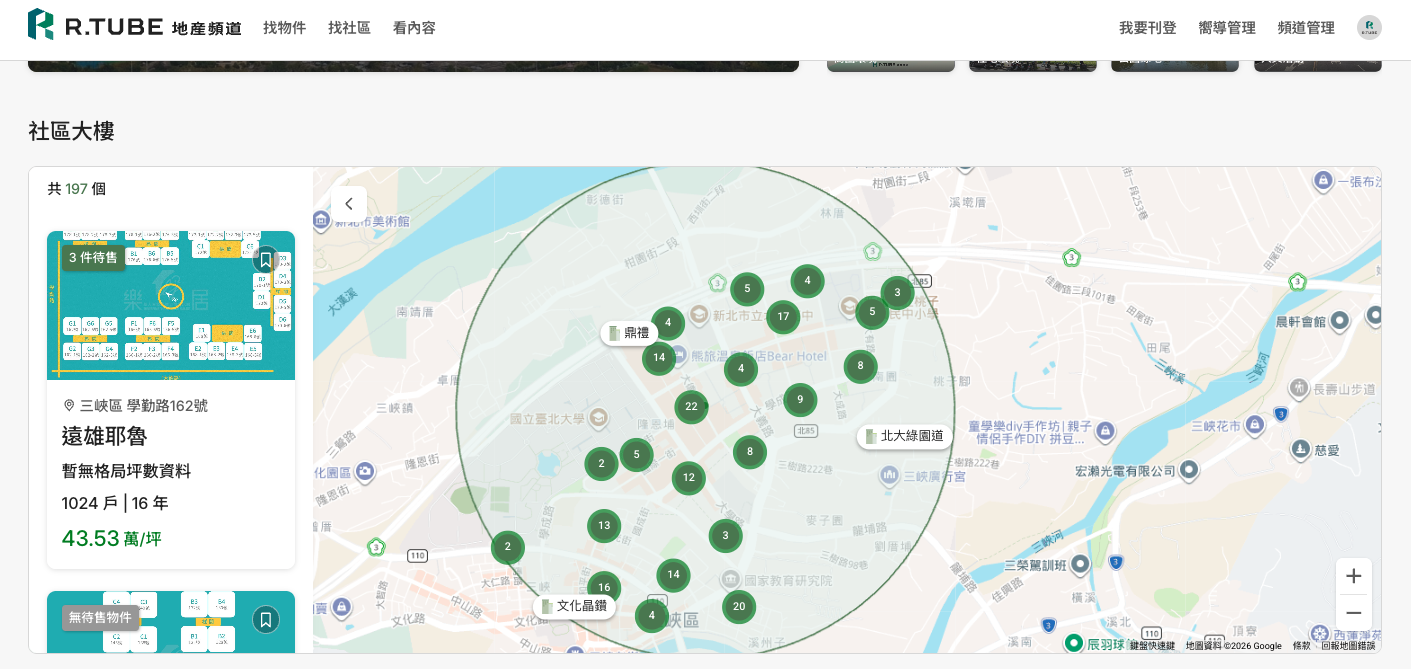
Task: Click the 新北市美術館 map pin
Action: pyautogui.click(x=322, y=221)
